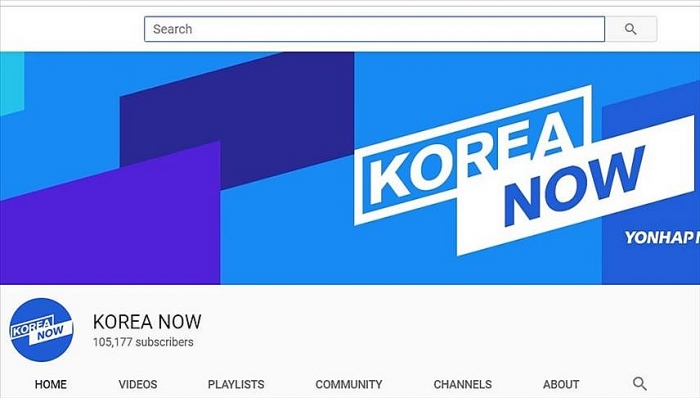This screenshot has height=398, width=700.
Task: Open the HOME tab
Action: pos(51,384)
